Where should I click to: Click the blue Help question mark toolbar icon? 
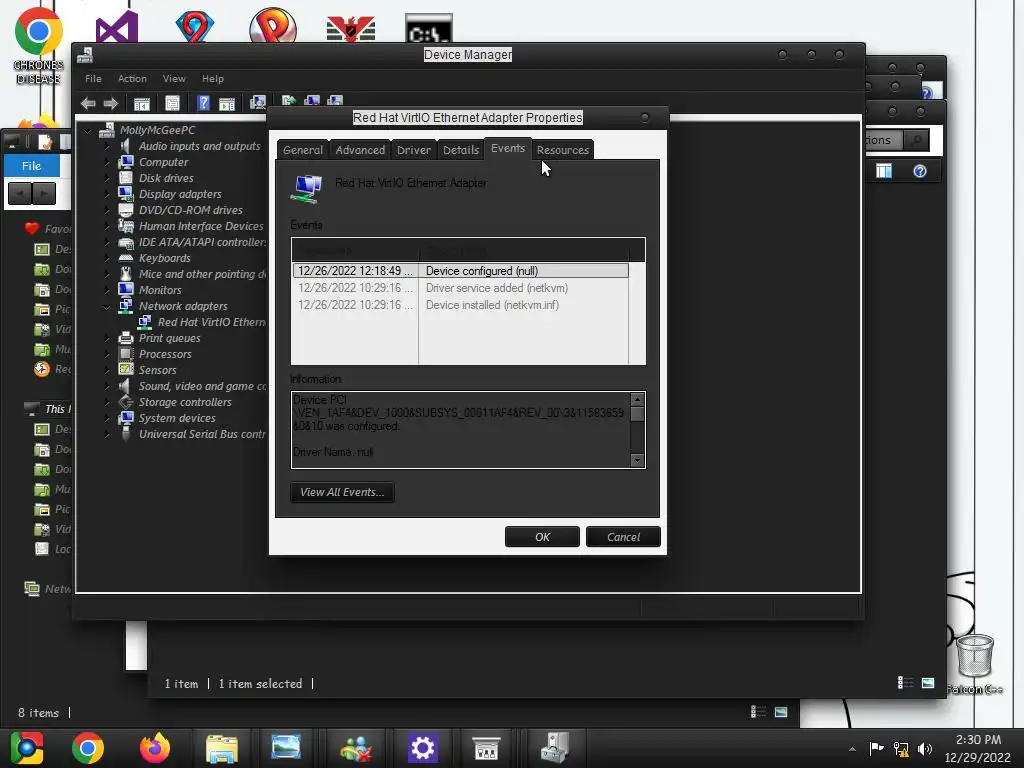tap(204, 103)
